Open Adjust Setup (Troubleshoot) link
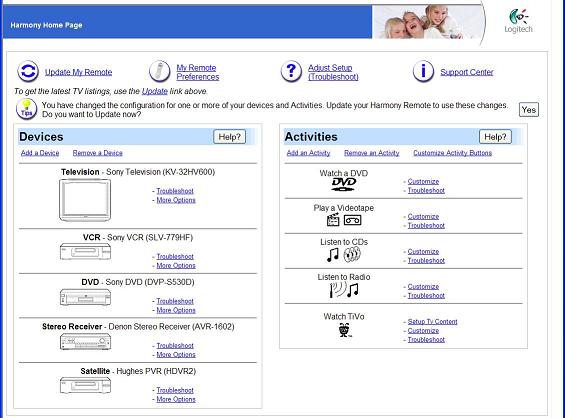565x418 pixels. click(333, 72)
